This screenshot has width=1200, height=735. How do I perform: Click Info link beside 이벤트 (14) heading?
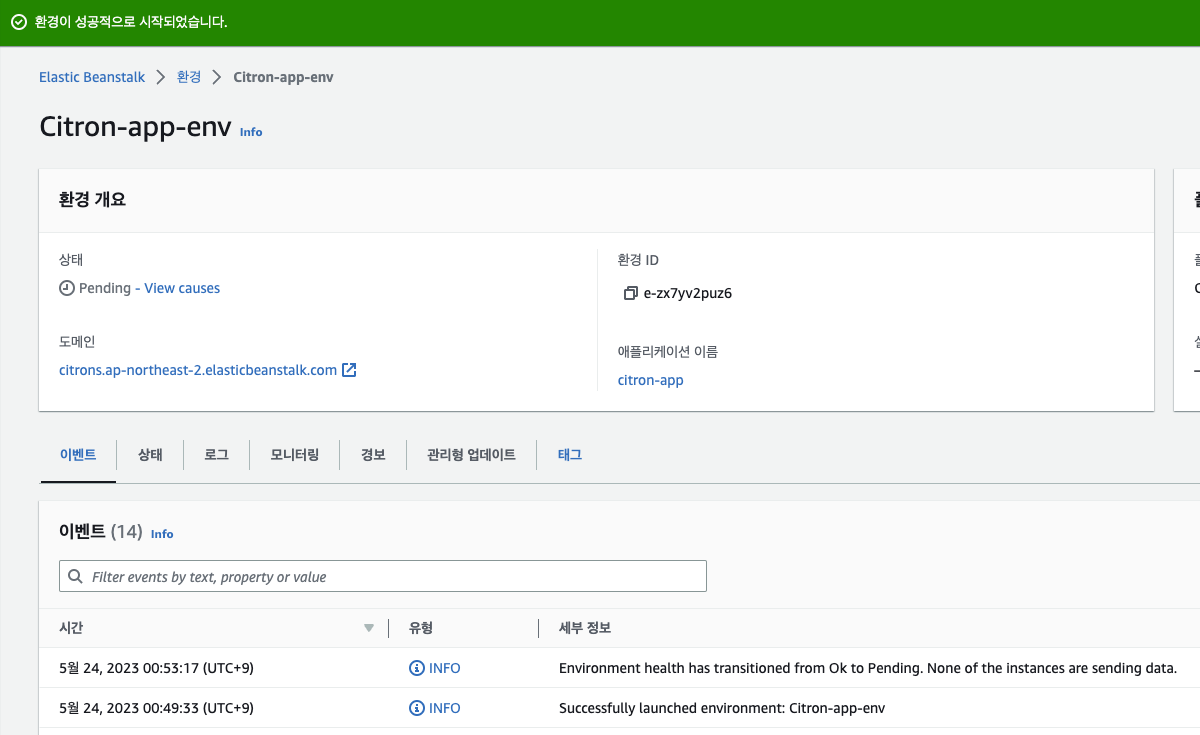(x=162, y=534)
